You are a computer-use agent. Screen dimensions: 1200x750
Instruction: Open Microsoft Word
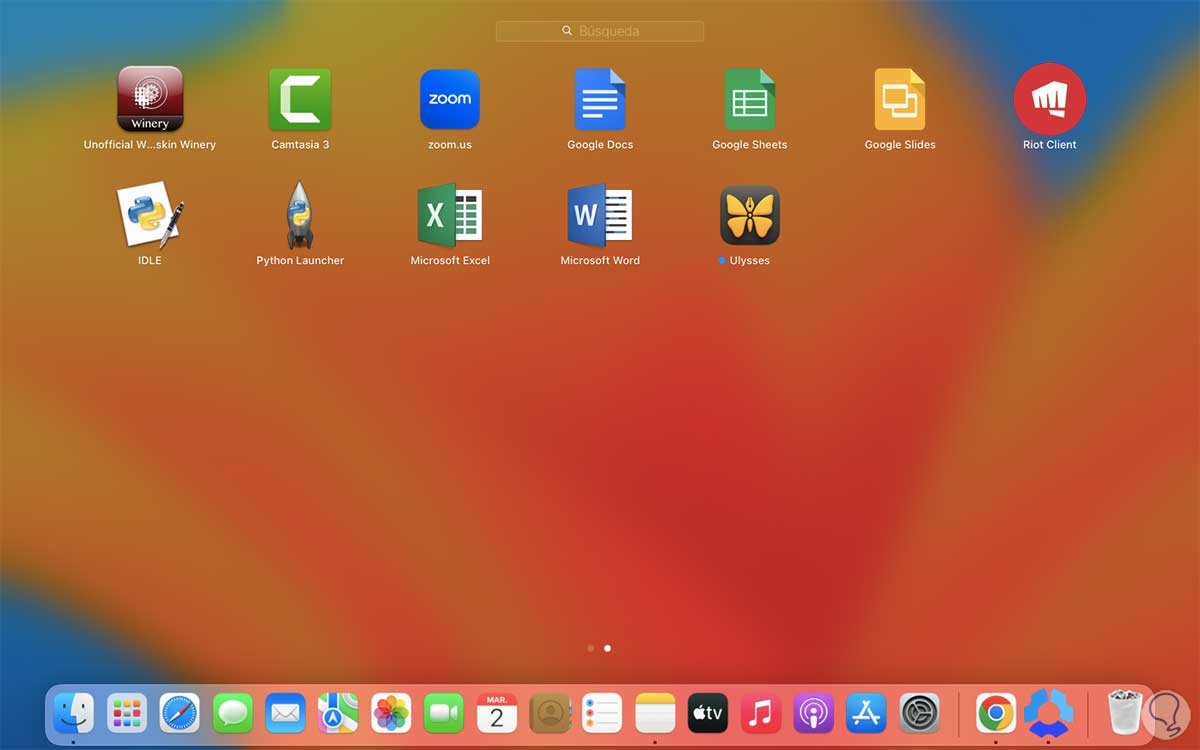point(600,215)
